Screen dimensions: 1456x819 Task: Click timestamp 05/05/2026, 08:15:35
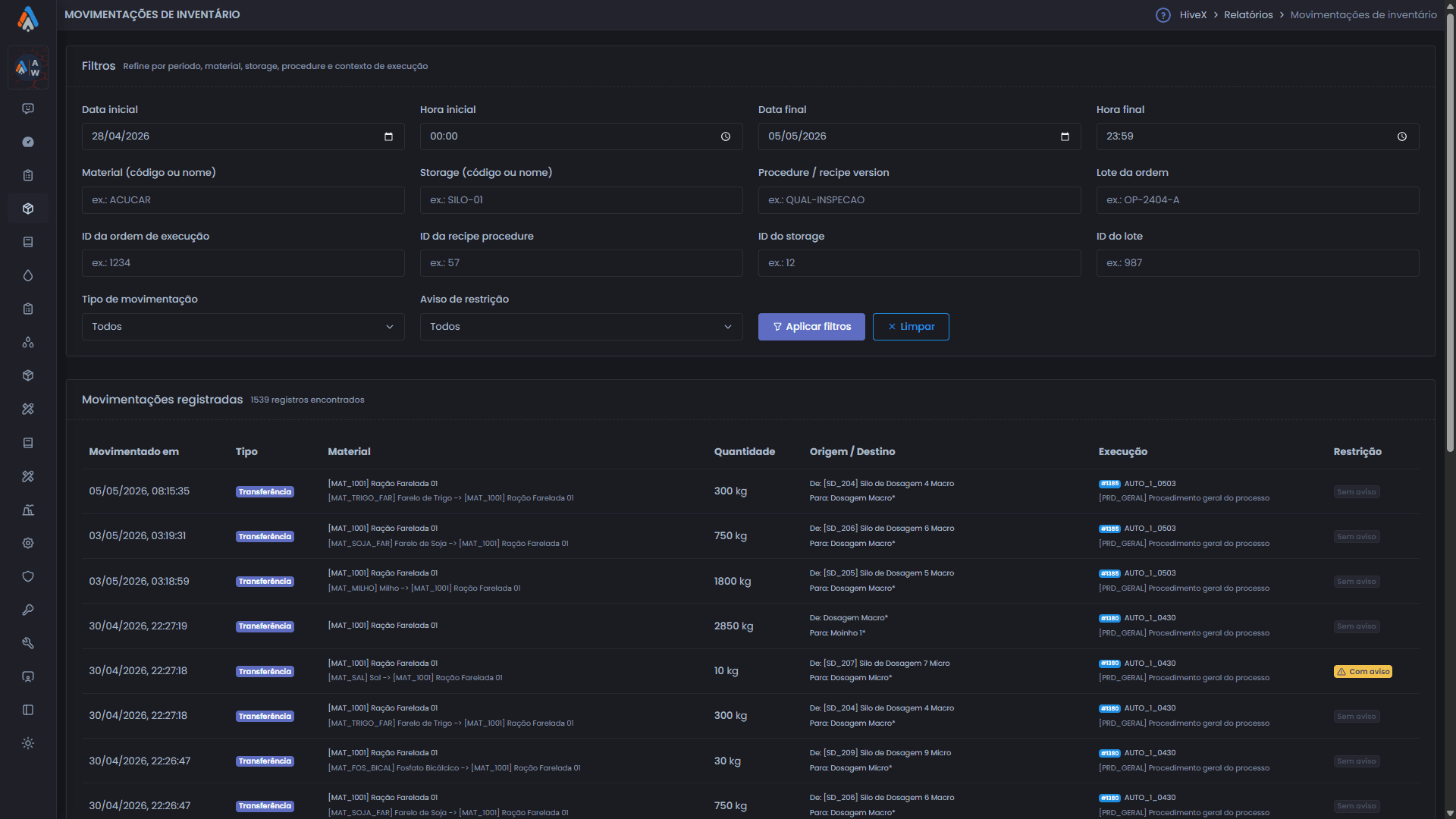point(140,491)
